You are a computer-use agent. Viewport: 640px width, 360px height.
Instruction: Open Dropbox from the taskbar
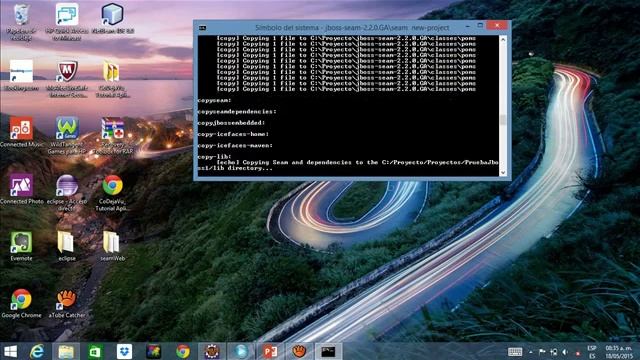(x=124, y=351)
